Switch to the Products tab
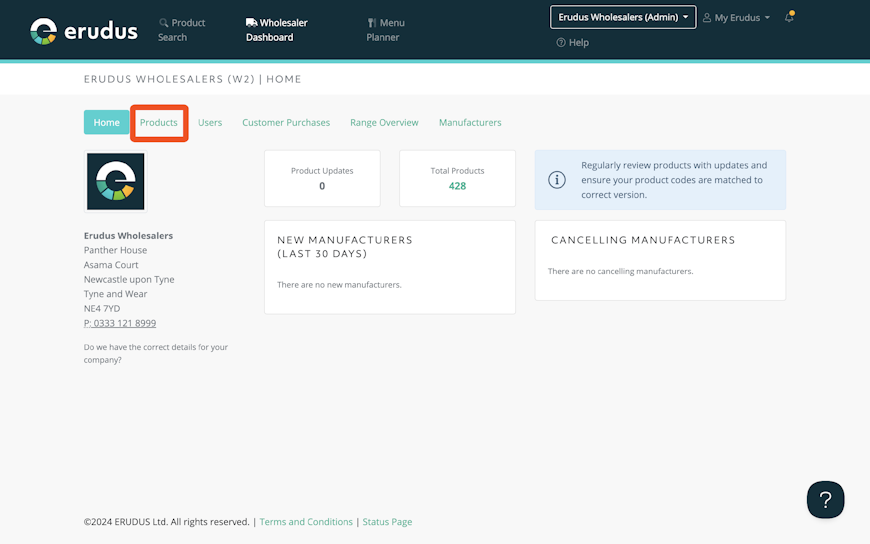 point(159,123)
